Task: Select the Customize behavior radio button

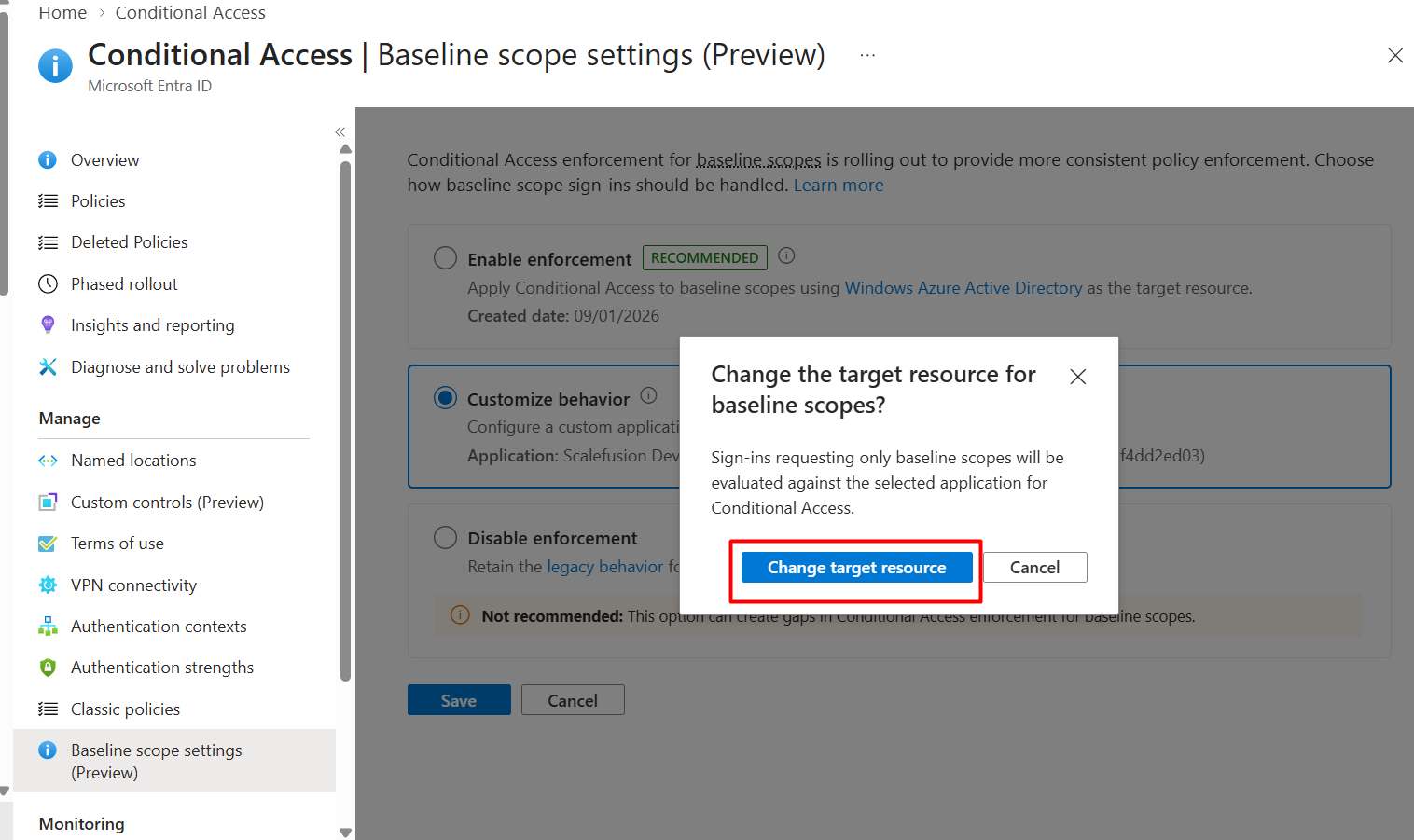Action: tap(445, 398)
